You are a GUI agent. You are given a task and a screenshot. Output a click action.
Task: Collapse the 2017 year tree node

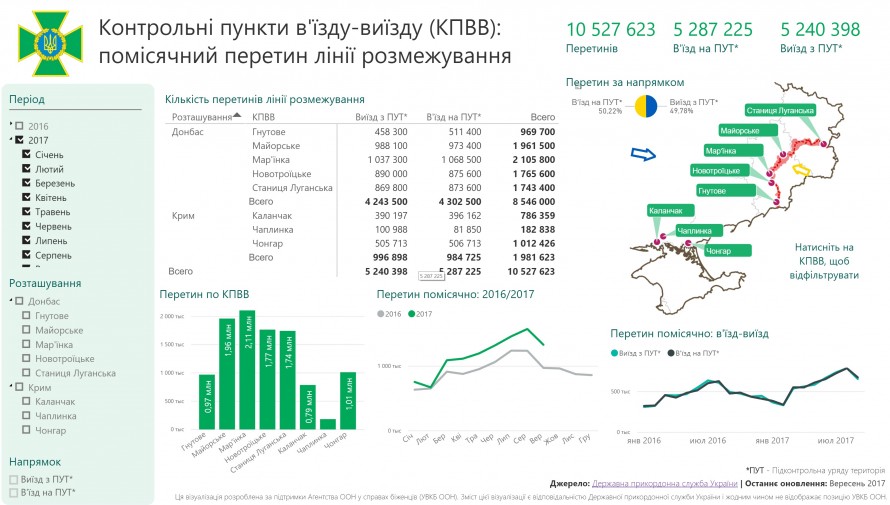click(x=11, y=140)
